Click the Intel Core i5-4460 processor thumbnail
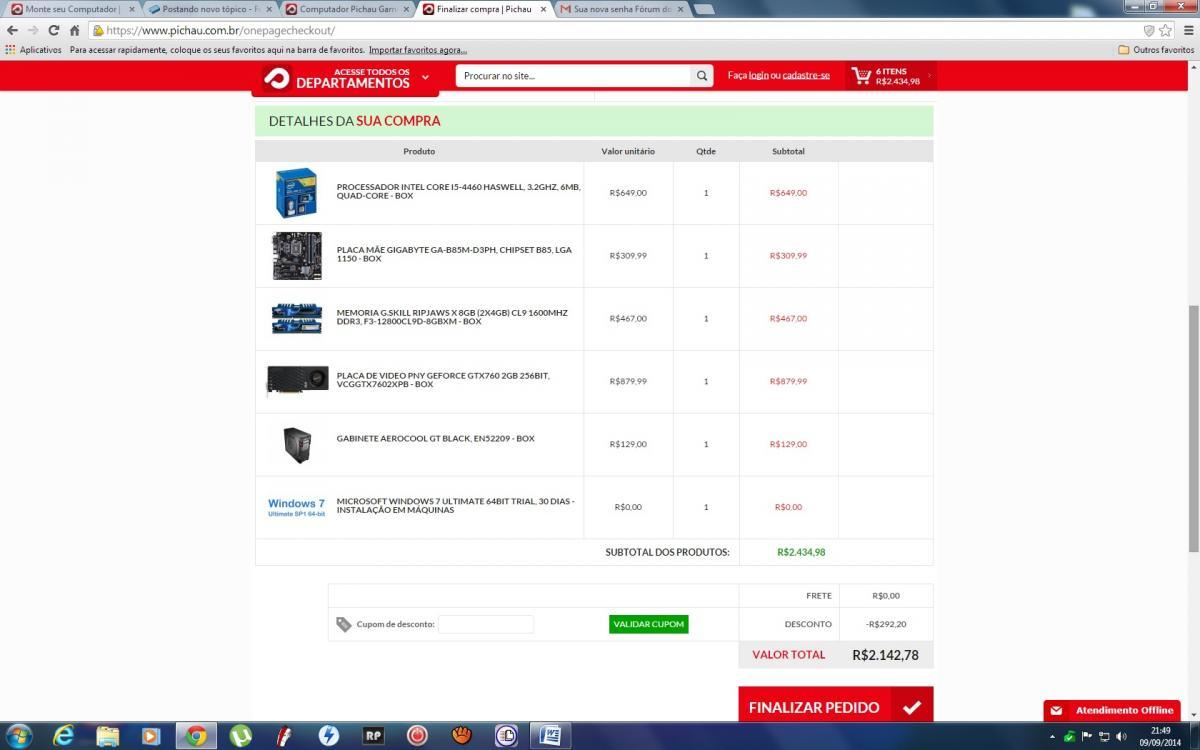This screenshot has height=750, width=1200. click(x=296, y=192)
